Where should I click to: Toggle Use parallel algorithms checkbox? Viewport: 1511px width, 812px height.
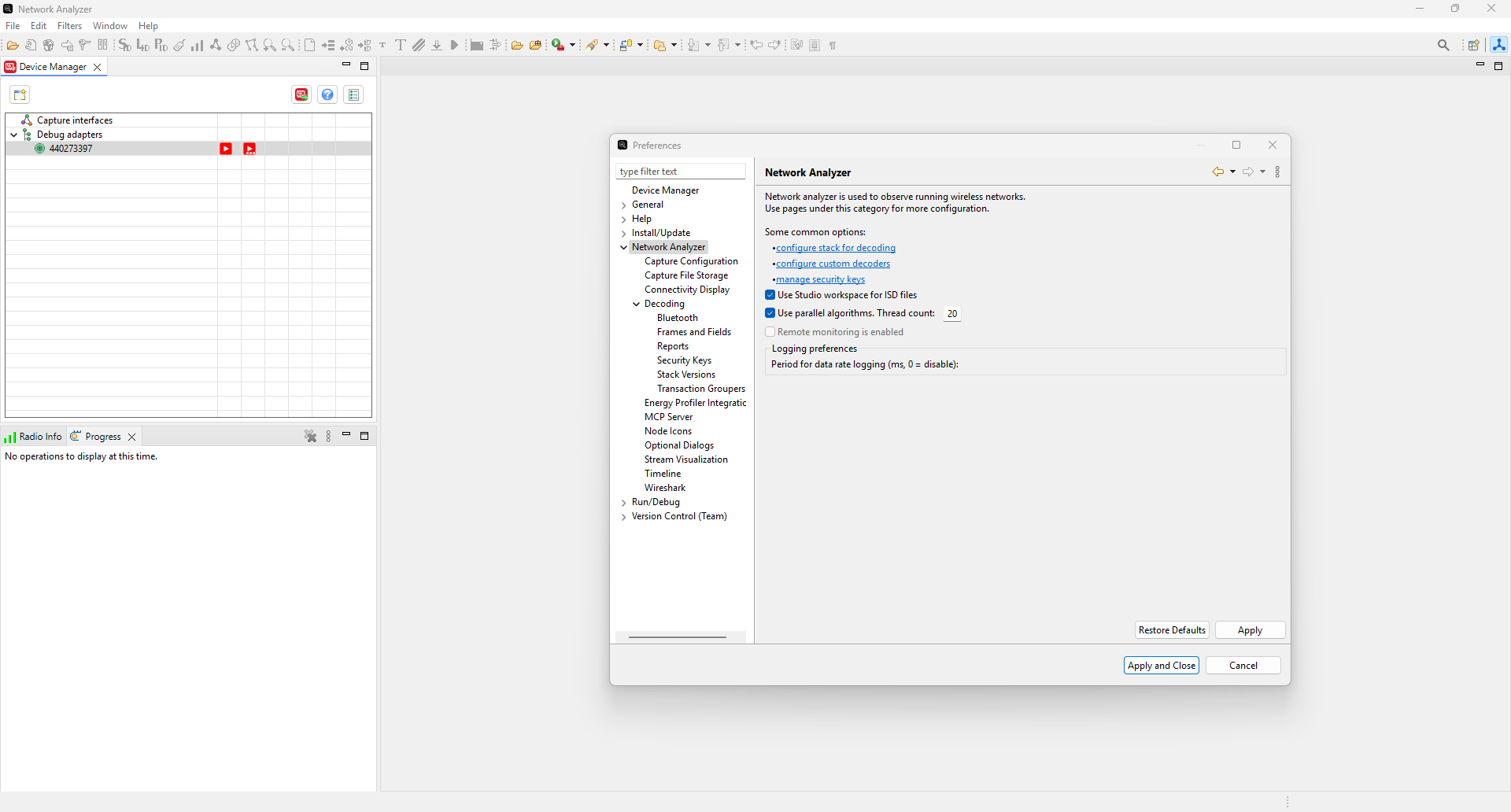pos(770,313)
